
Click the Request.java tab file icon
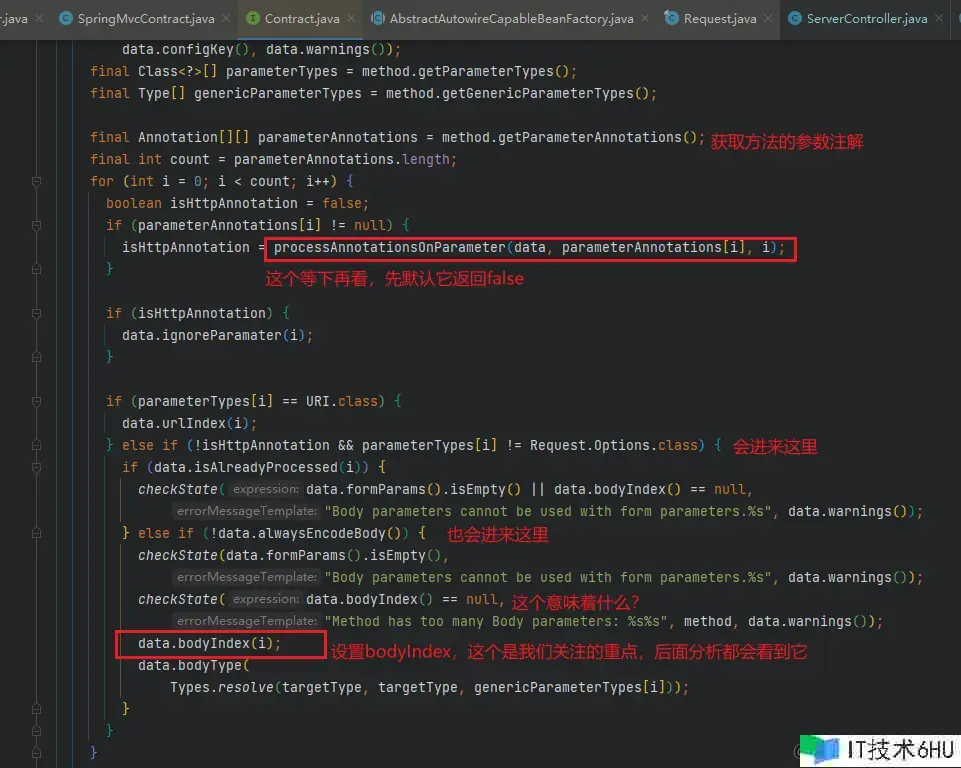point(672,19)
